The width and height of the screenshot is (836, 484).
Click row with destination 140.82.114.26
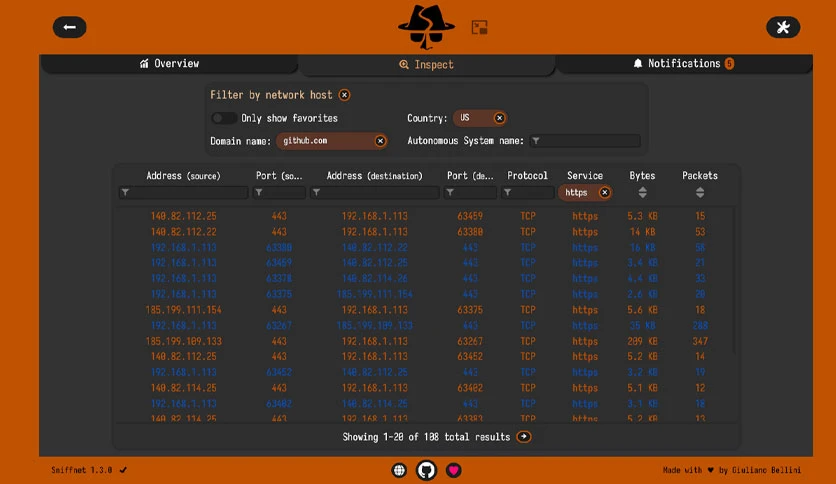(427, 278)
